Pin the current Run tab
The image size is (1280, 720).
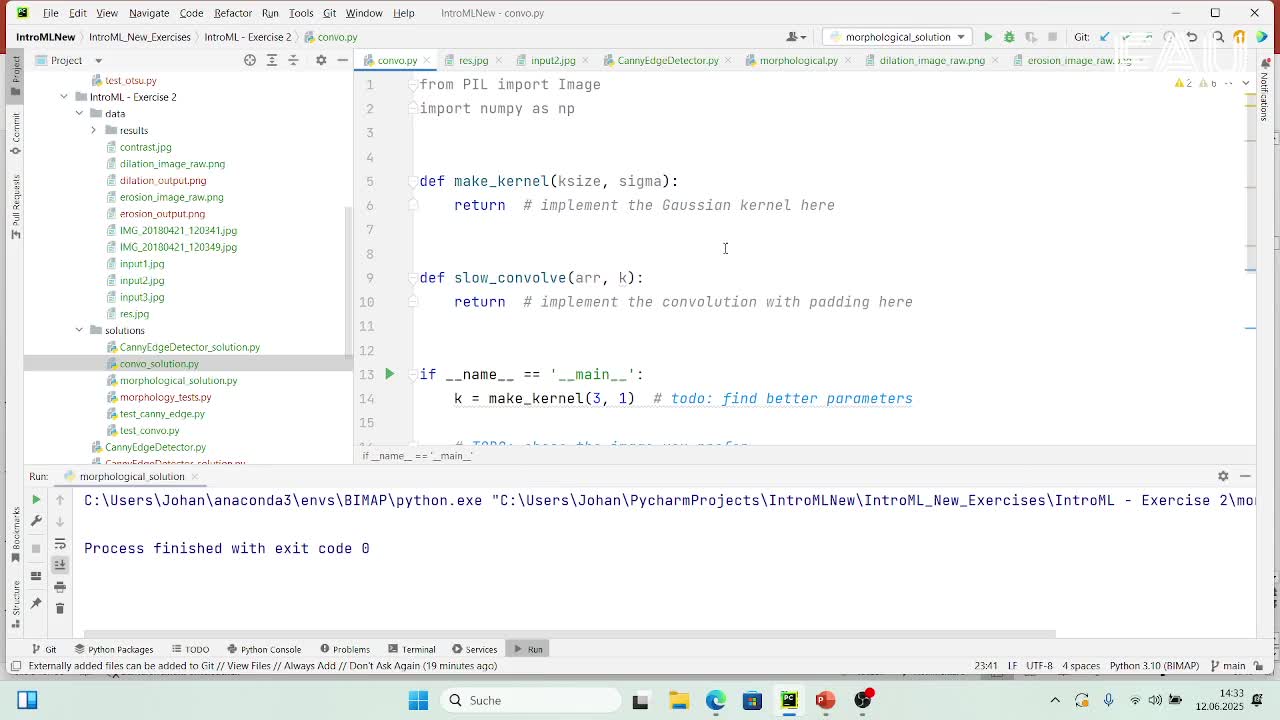pos(36,603)
